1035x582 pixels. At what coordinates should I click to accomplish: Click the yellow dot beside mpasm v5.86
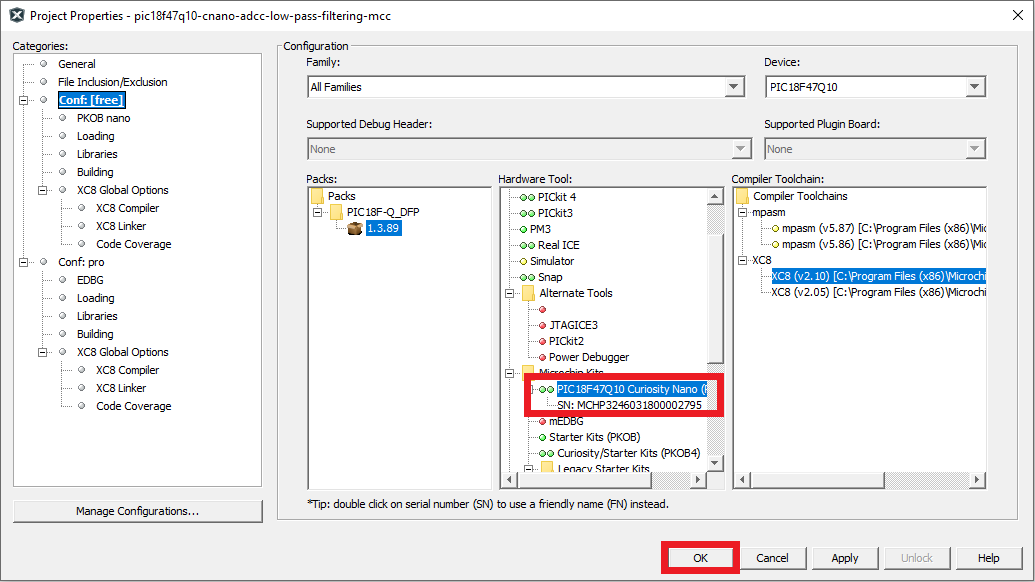point(776,244)
